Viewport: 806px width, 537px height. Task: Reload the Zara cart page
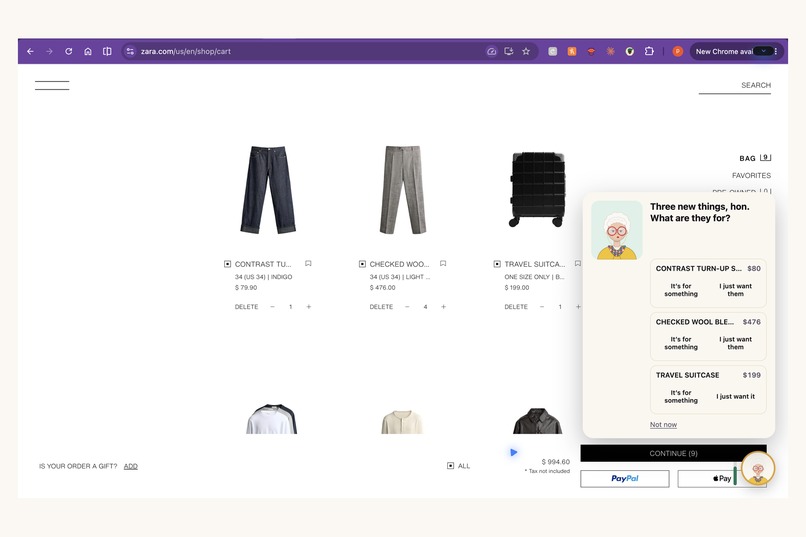click(x=68, y=51)
